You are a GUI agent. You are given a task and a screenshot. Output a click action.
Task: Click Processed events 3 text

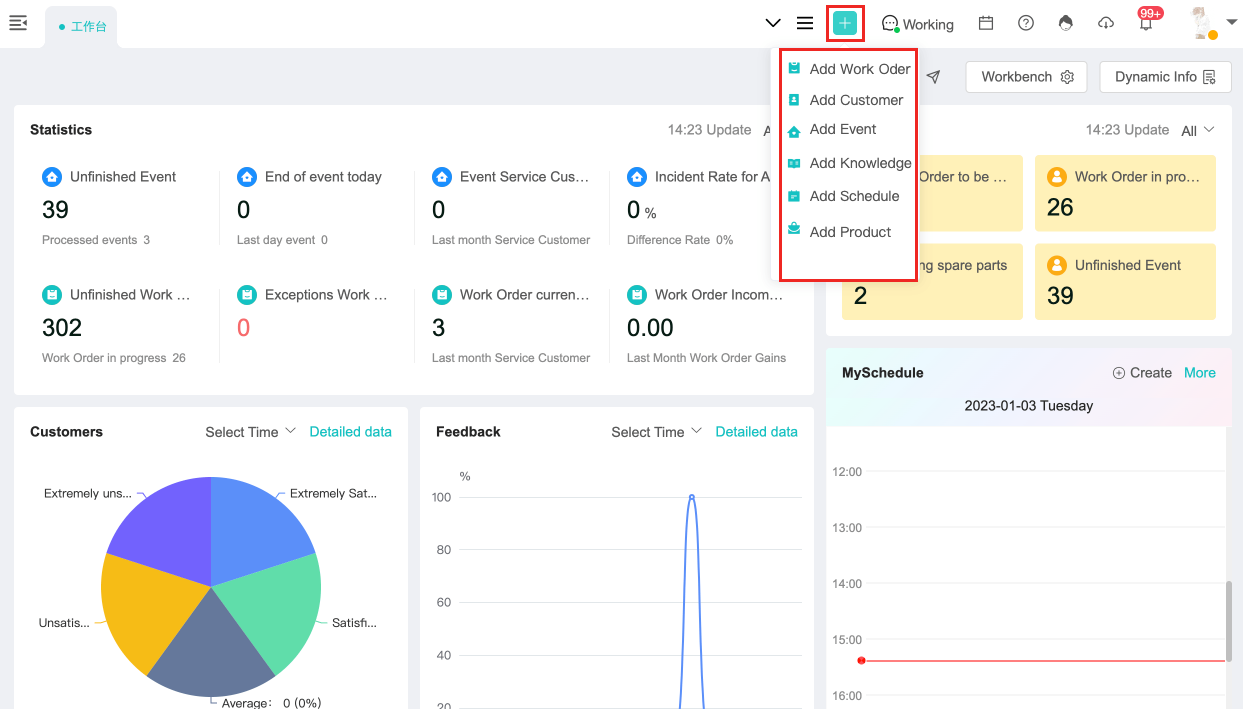[x=96, y=240]
